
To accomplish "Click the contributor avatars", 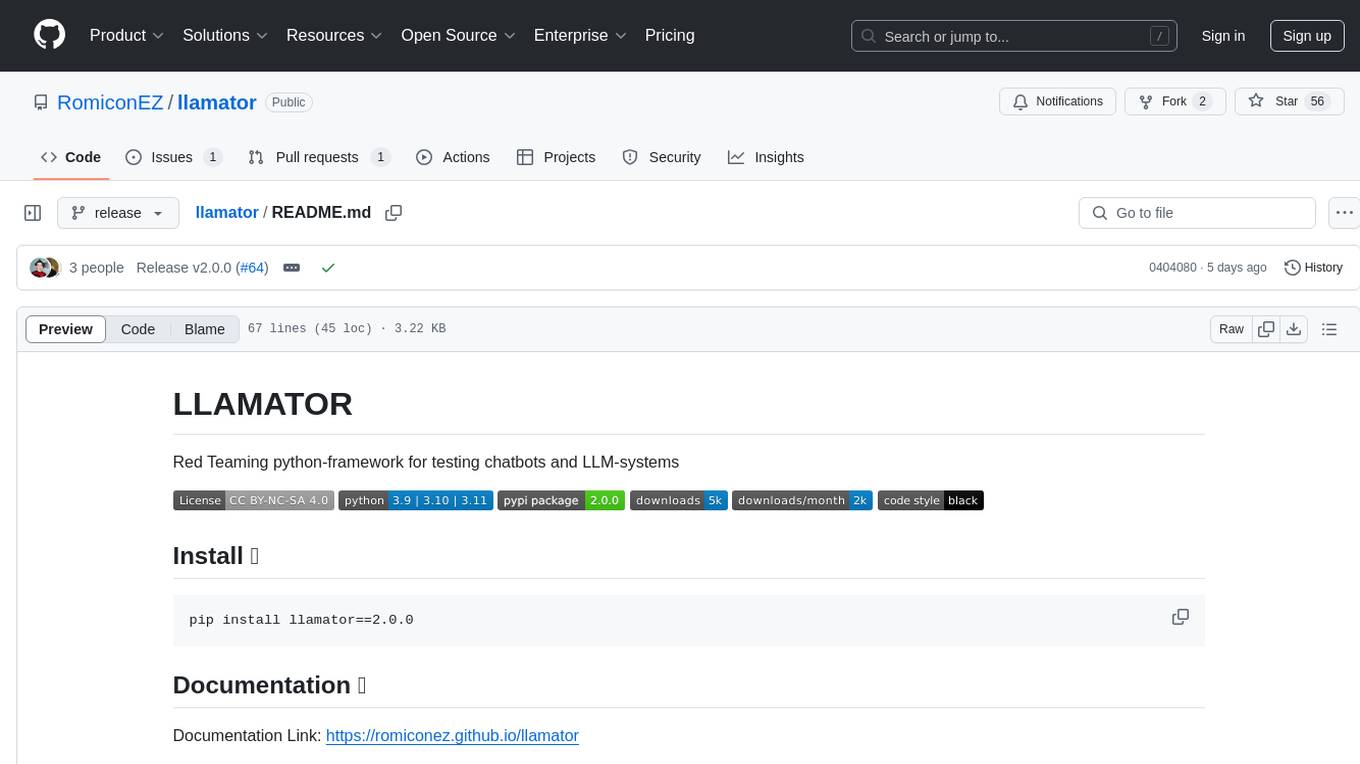I will pyautogui.click(x=45, y=268).
